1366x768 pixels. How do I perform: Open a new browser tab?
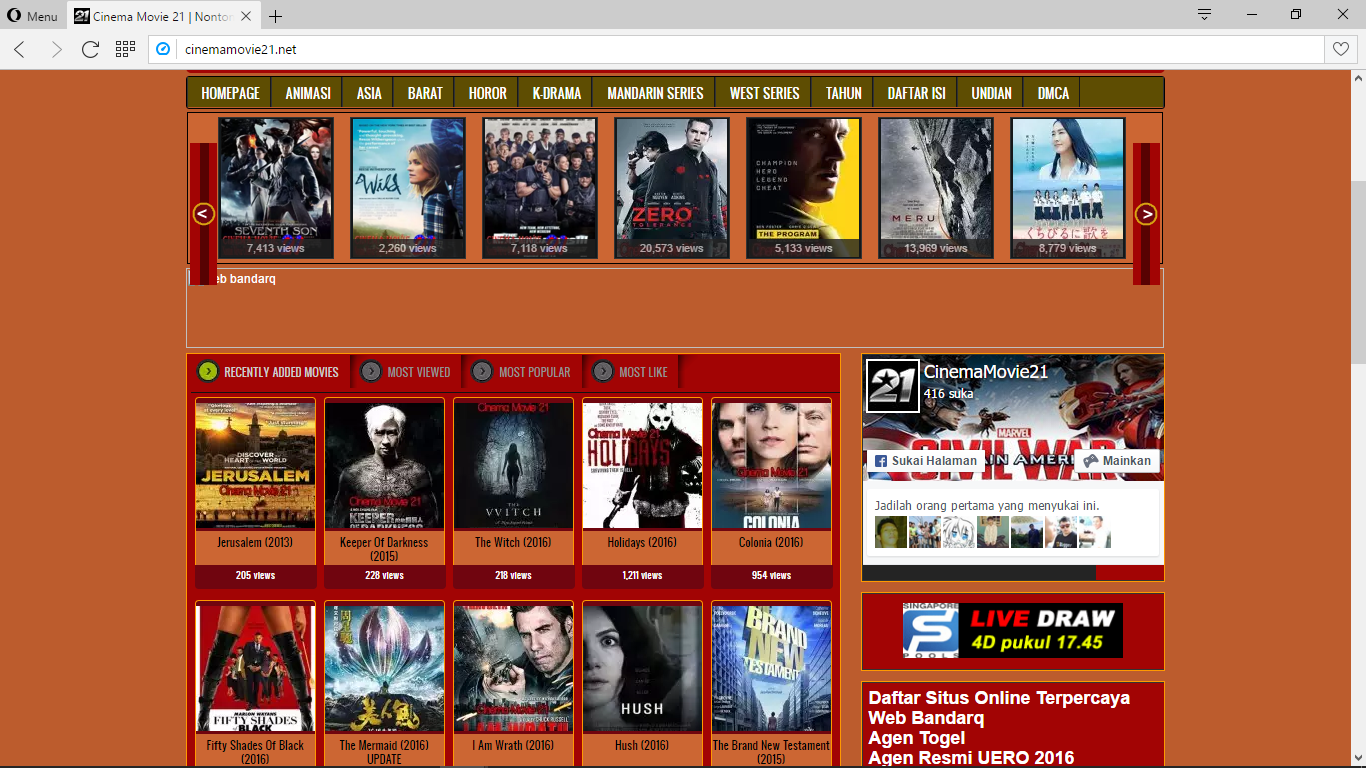[x=276, y=16]
